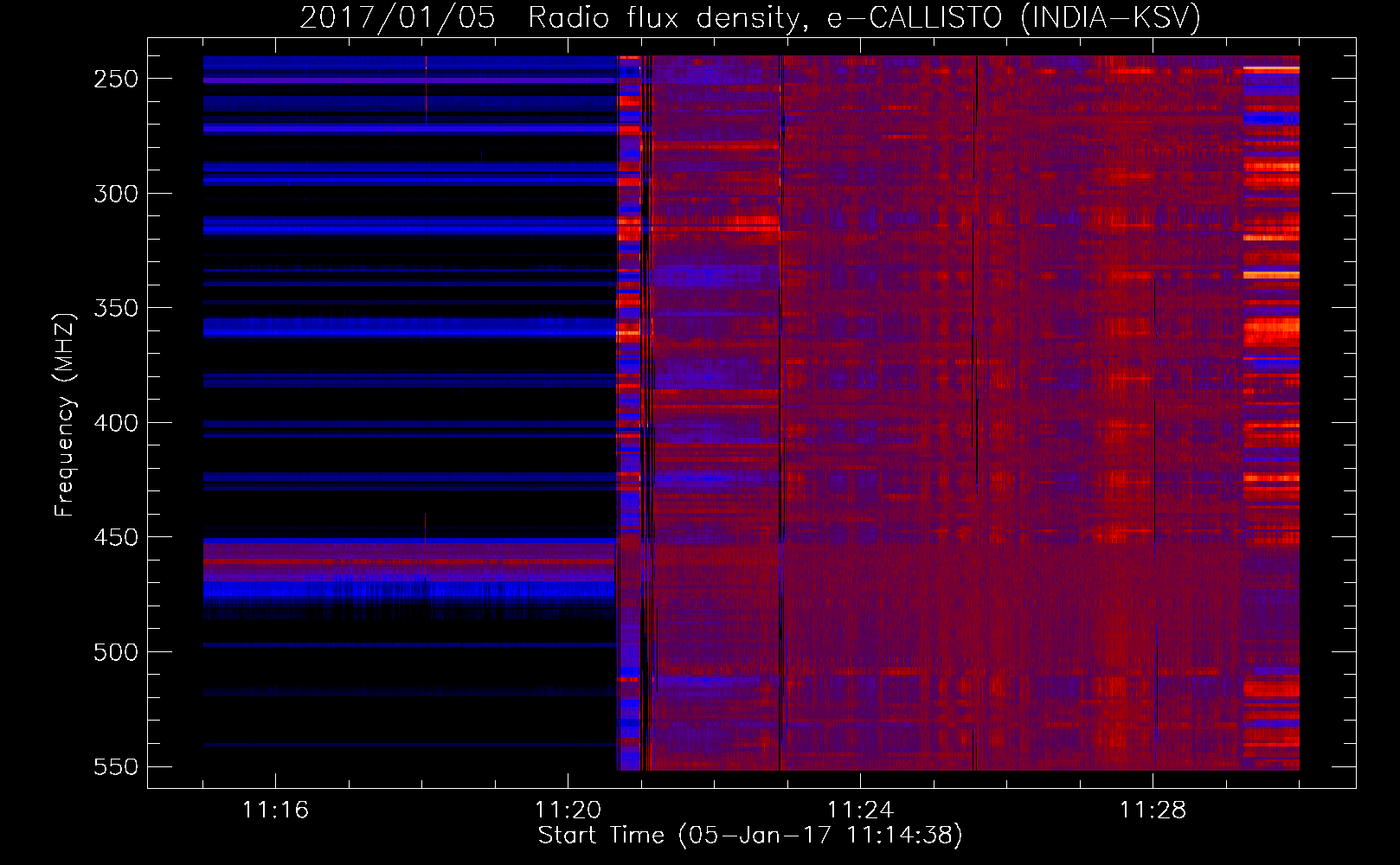
Task: Click the plot title 'Radio flux density, e-CALLISTO (INDIA-KSV)'
Action: (864, 17)
